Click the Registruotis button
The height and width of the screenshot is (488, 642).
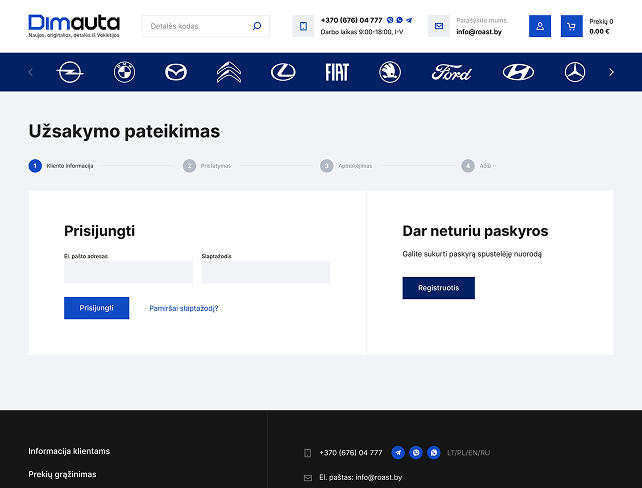439,288
